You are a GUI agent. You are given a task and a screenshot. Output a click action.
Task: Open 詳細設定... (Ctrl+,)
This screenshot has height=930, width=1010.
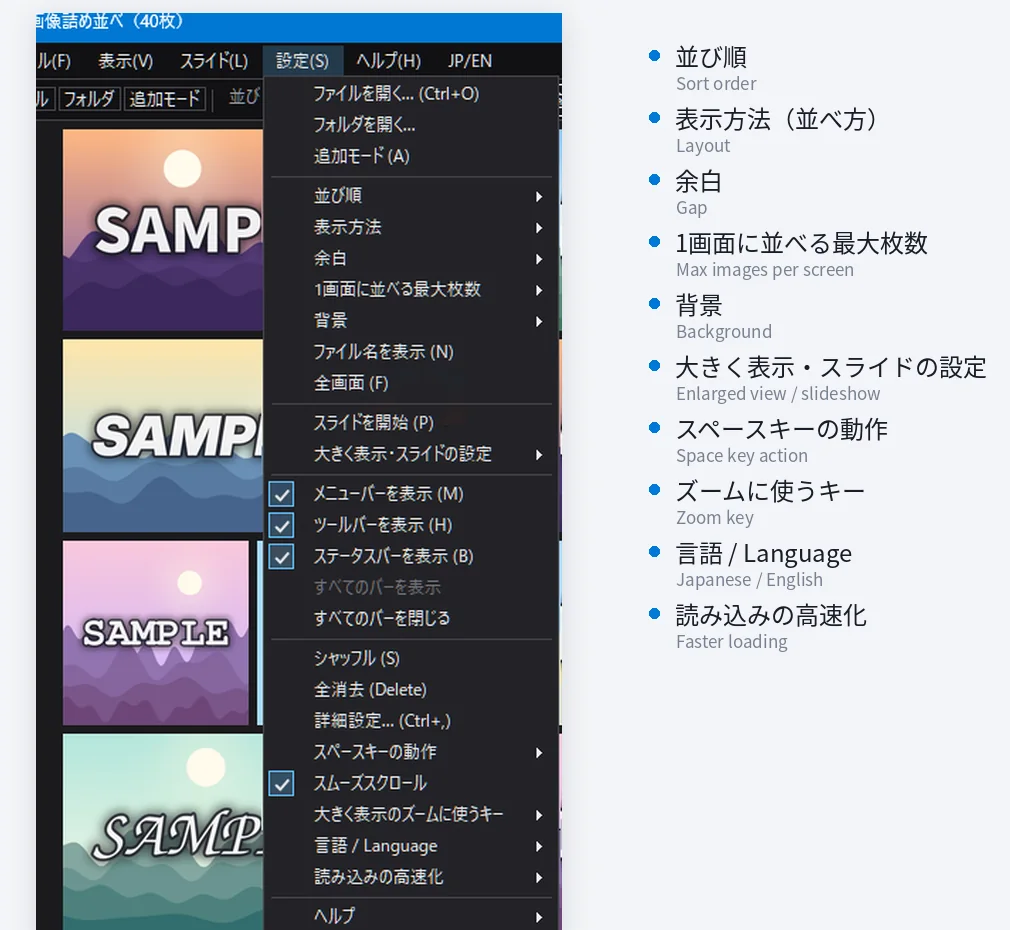pyautogui.click(x=411, y=721)
